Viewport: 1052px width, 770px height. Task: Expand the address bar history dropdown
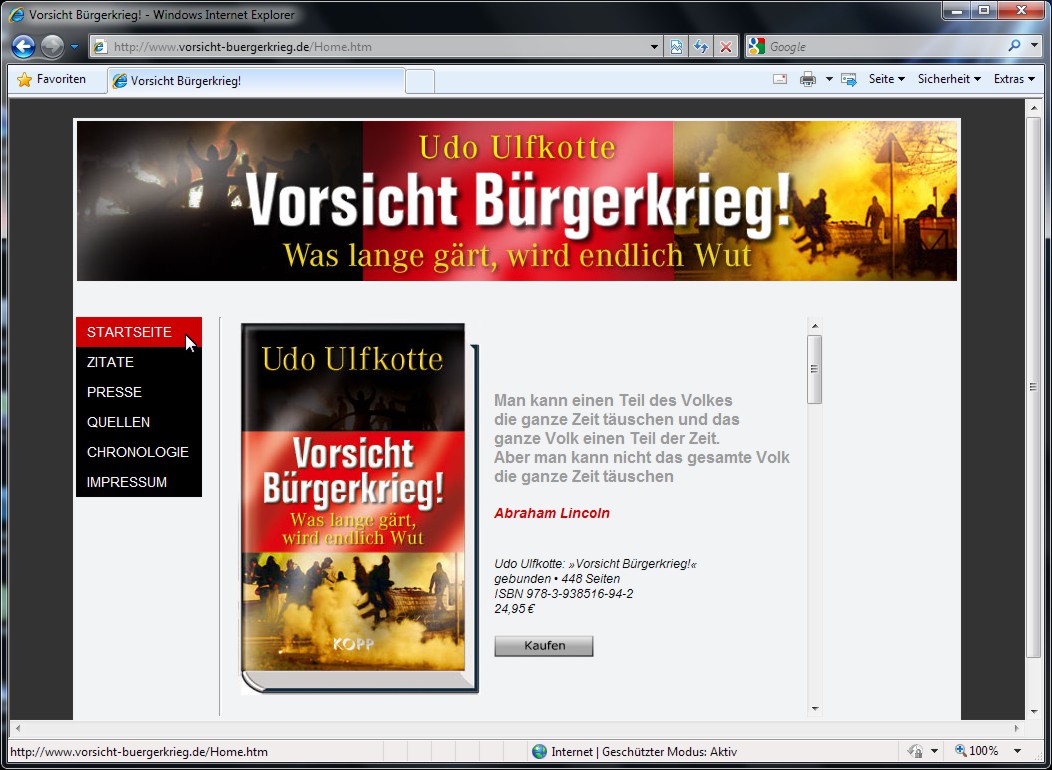pos(655,47)
